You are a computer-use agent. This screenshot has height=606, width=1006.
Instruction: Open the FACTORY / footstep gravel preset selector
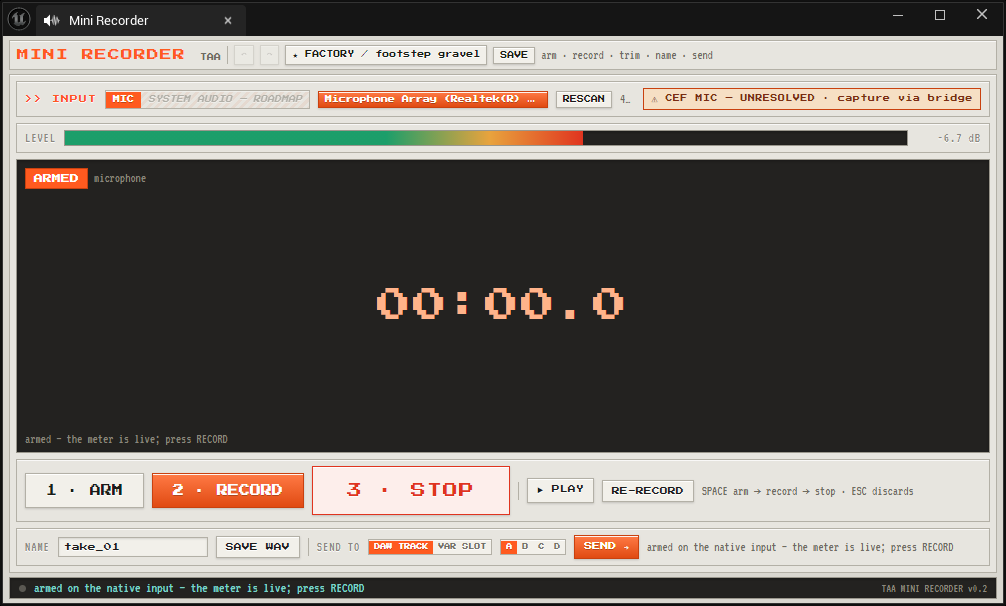pyautogui.click(x=386, y=55)
